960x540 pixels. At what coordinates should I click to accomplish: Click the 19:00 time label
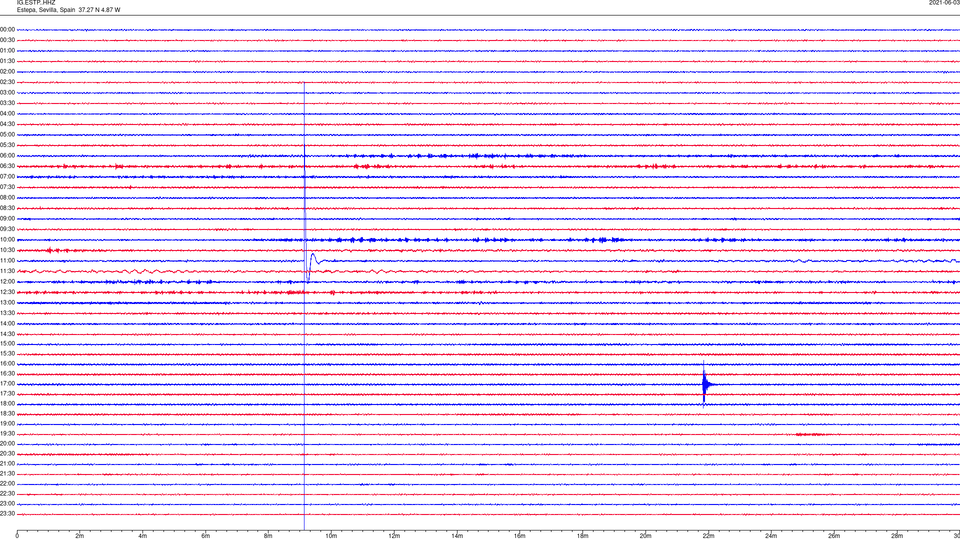7,424
